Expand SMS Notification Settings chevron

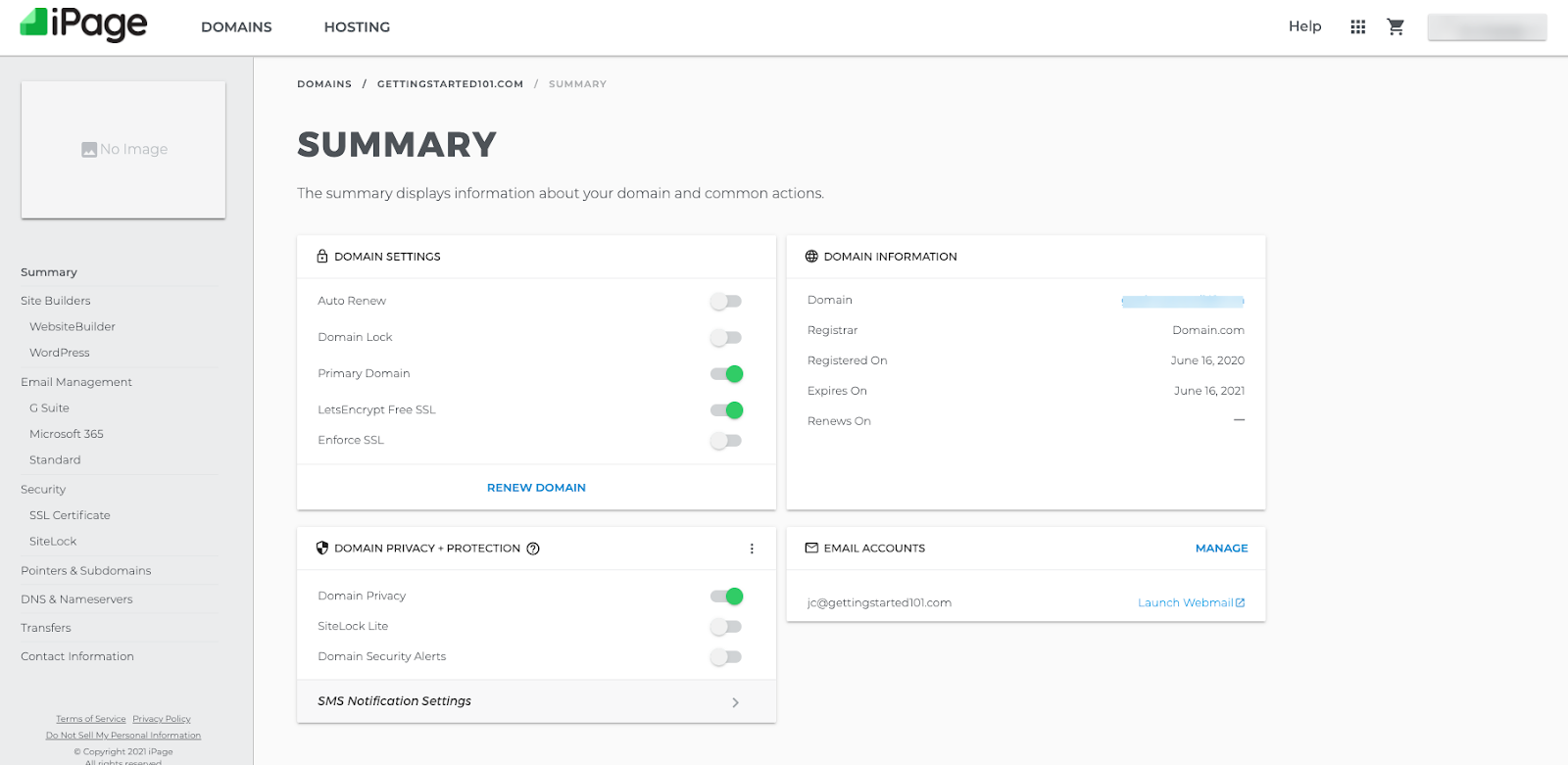[735, 702]
